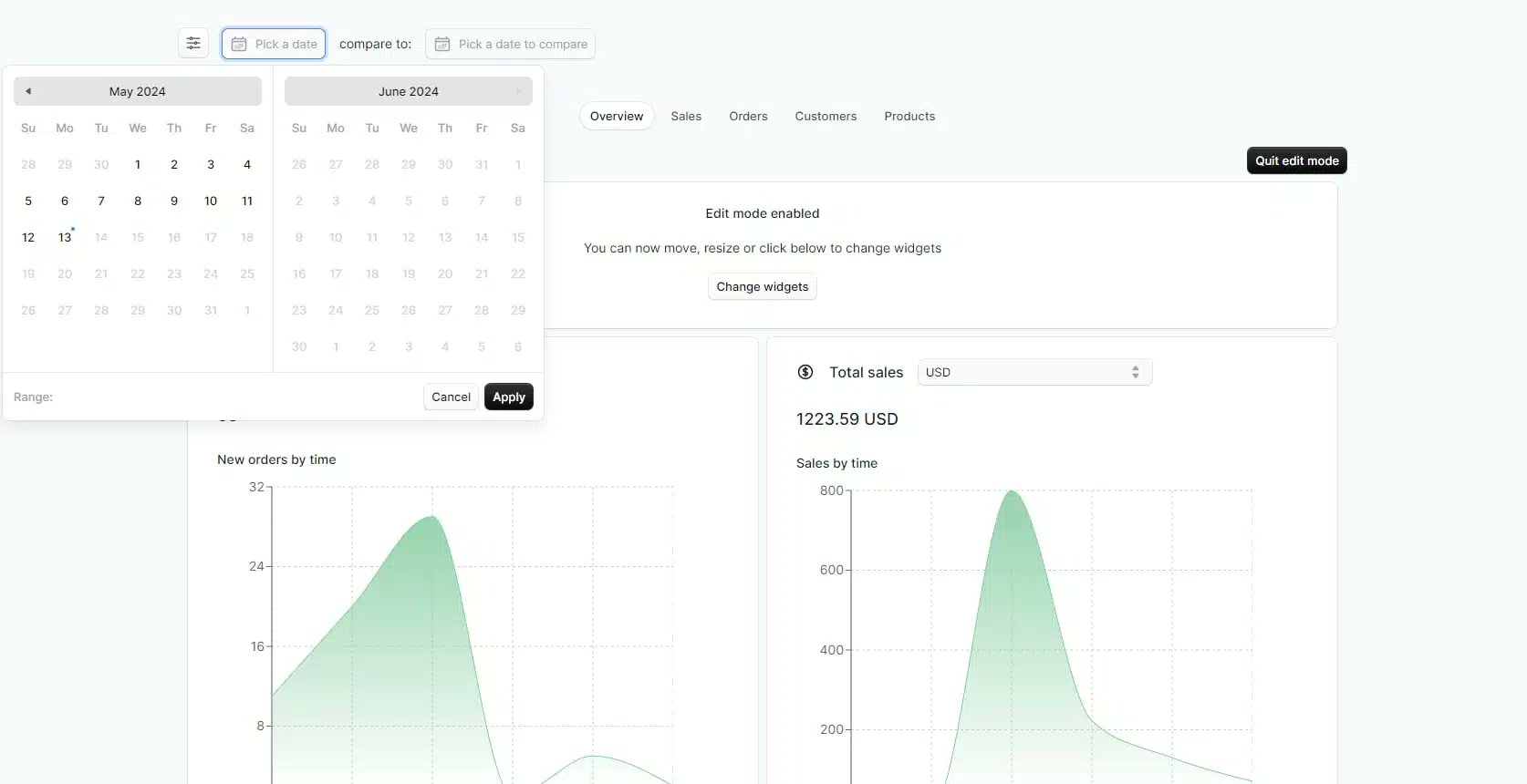Go to previous month with left arrow
Image resolution: width=1527 pixels, height=784 pixels.
pyautogui.click(x=28, y=91)
